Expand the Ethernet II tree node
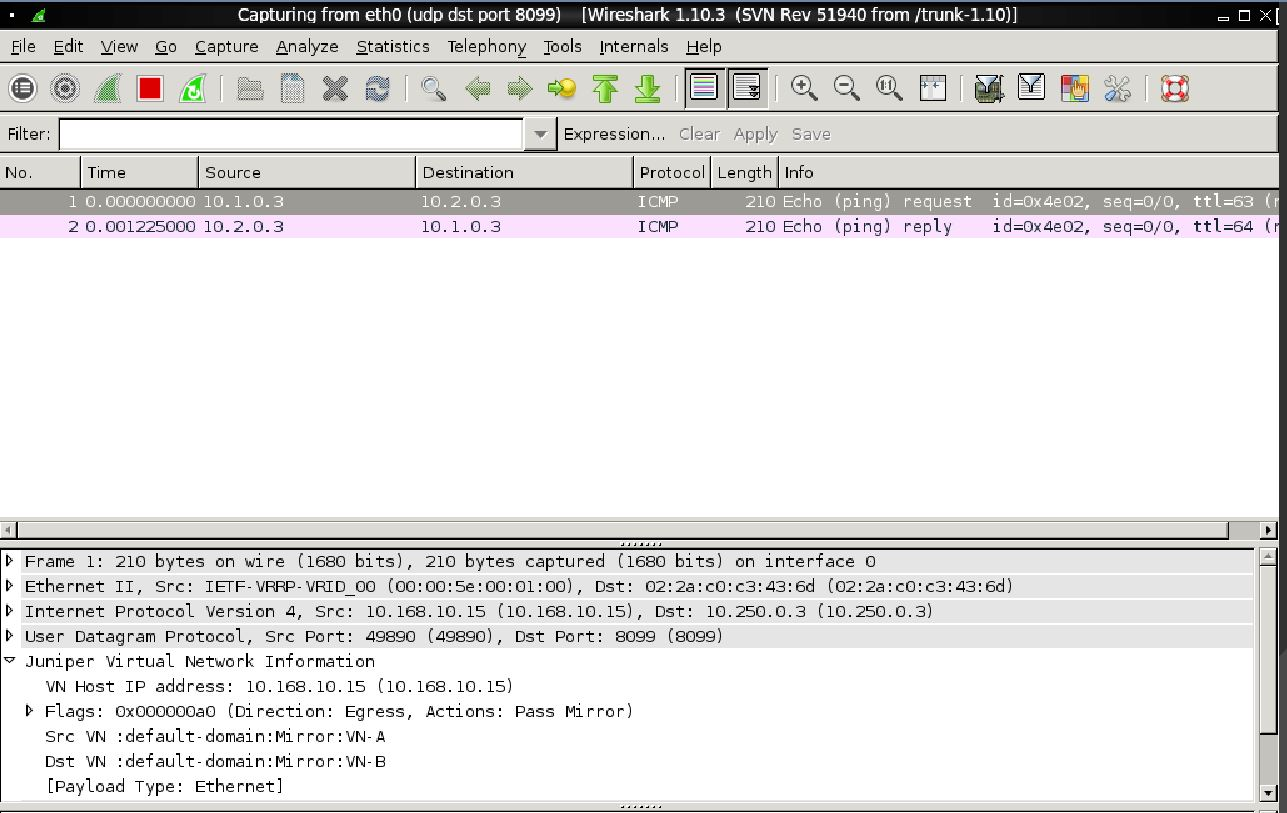Screen dimensions: 1287x813 coord(10,586)
